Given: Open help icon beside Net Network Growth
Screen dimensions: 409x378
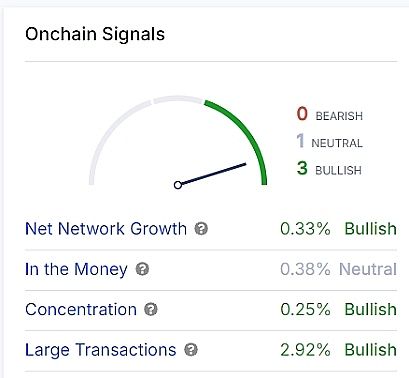Looking at the screenshot, I should click(x=201, y=229).
